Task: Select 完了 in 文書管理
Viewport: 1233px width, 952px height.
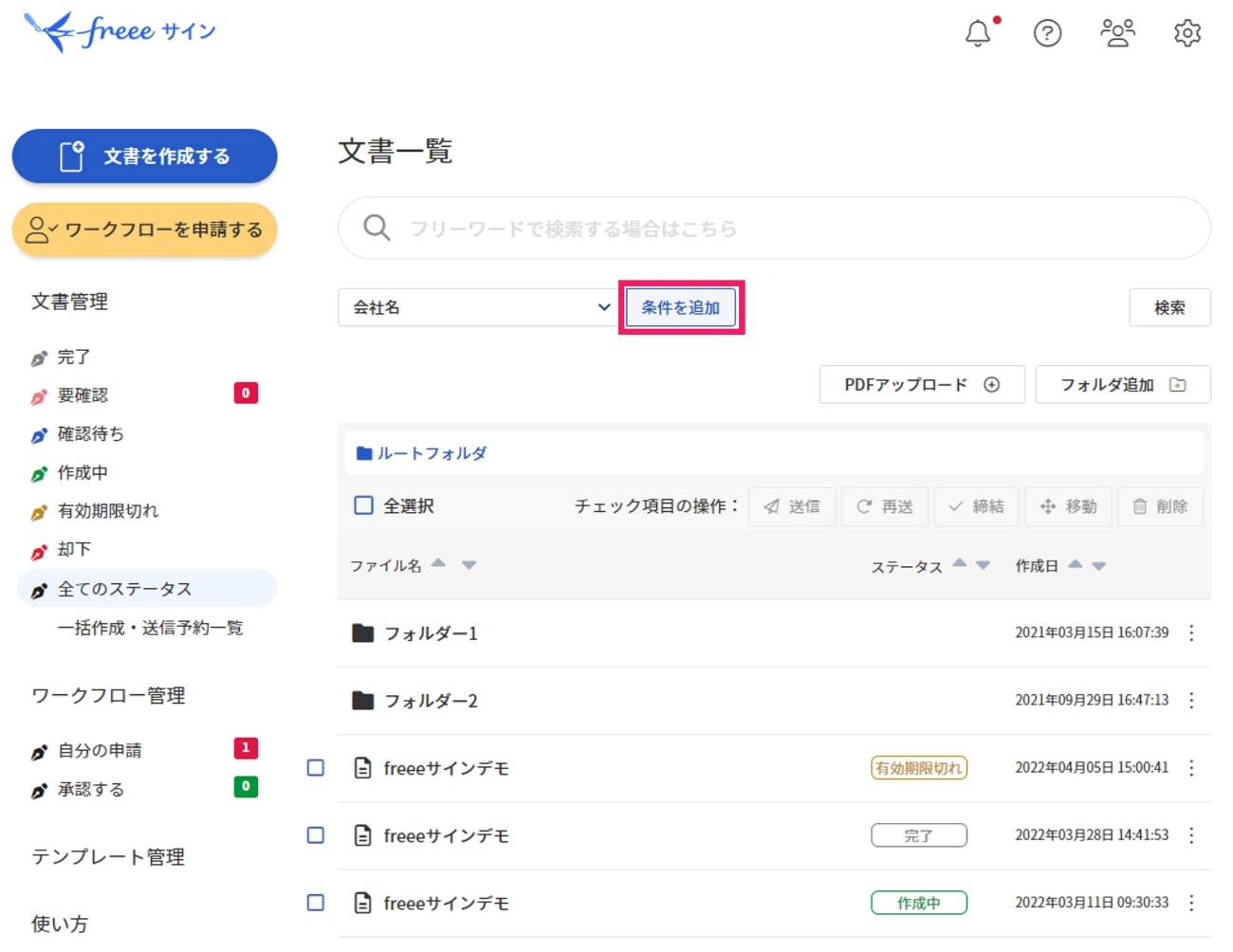Action: coord(73,357)
